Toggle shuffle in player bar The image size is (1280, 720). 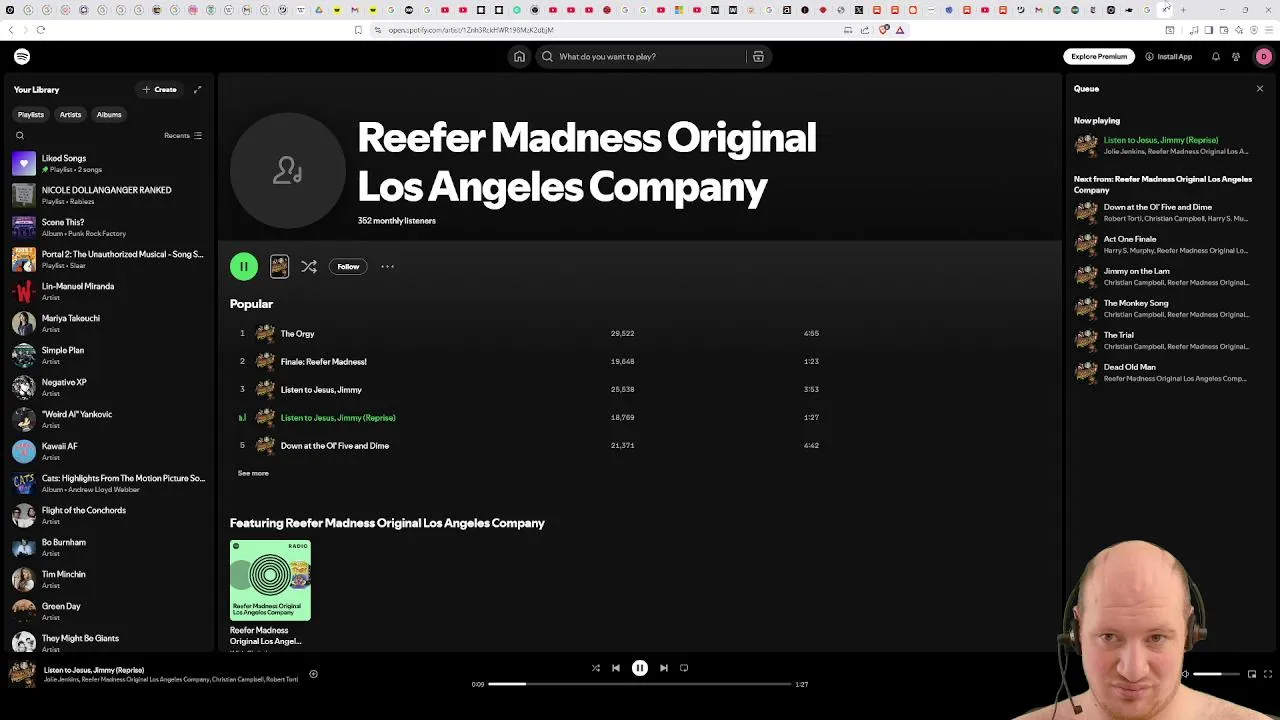pos(596,668)
